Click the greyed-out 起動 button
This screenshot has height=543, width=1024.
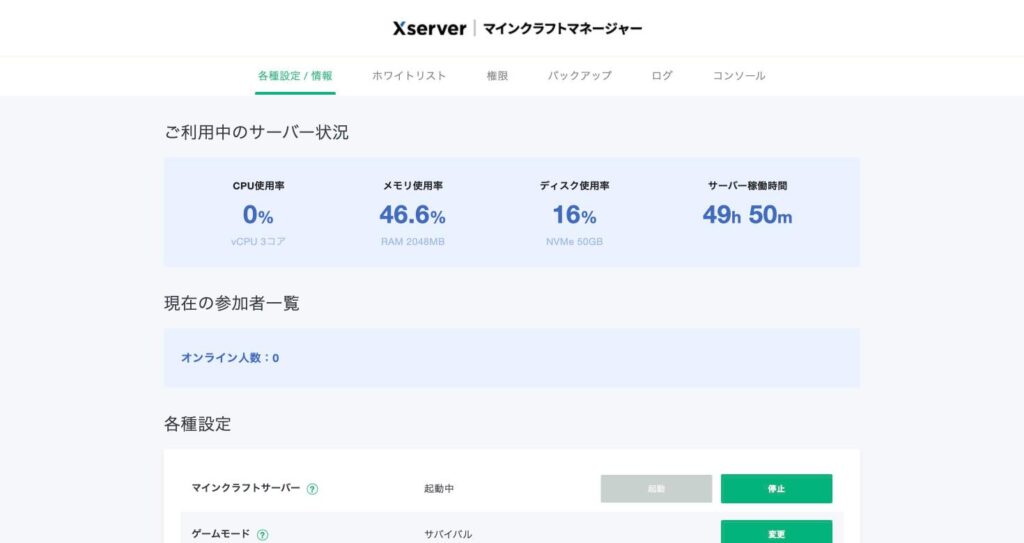(x=656, y=489)
